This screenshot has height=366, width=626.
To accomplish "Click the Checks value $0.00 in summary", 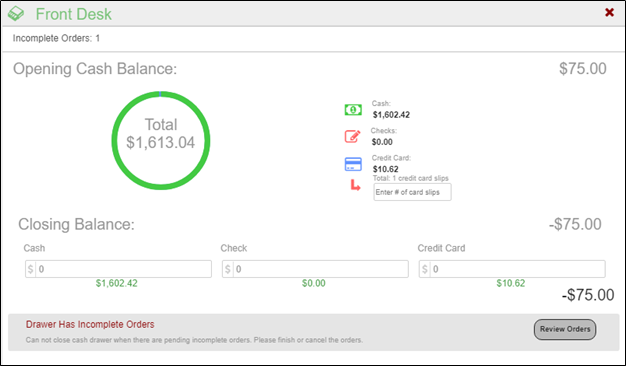I will click(x=382, y=142).
